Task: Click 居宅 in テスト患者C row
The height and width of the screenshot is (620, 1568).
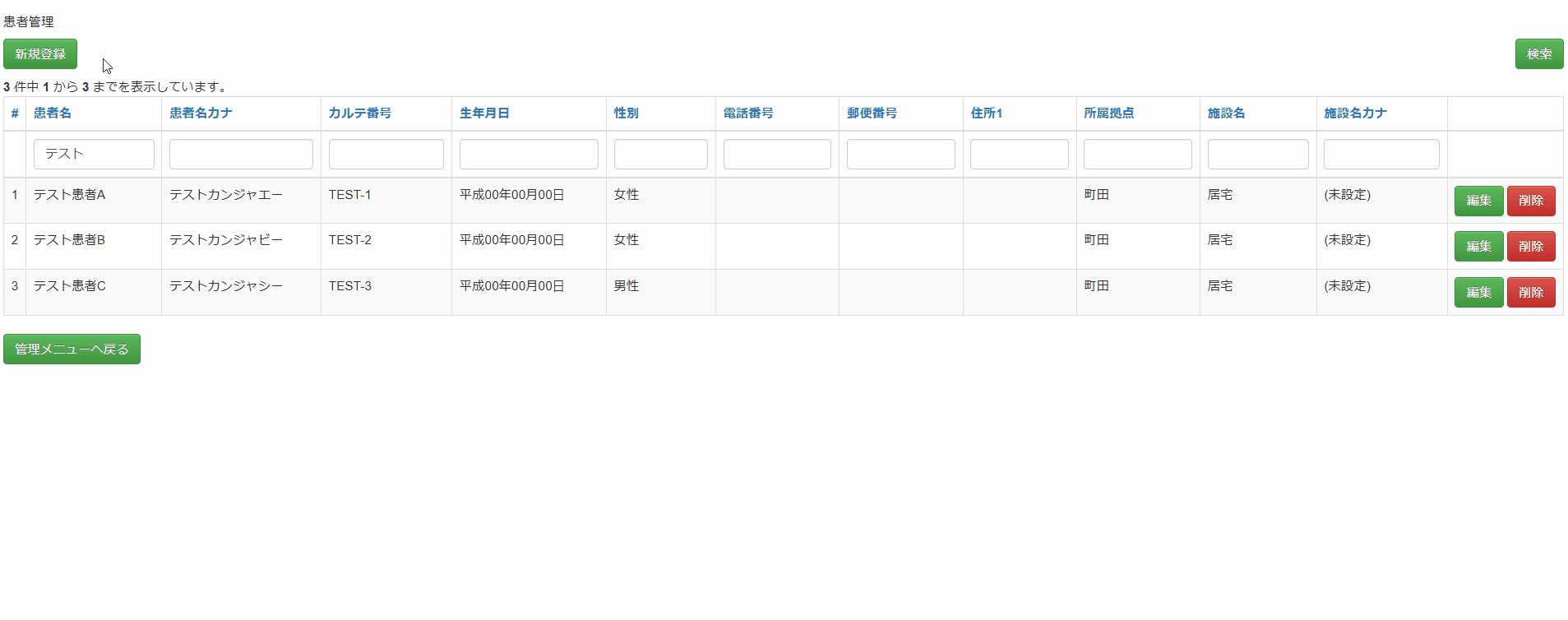Action: pyautogui.click(x=1220, y=286)
